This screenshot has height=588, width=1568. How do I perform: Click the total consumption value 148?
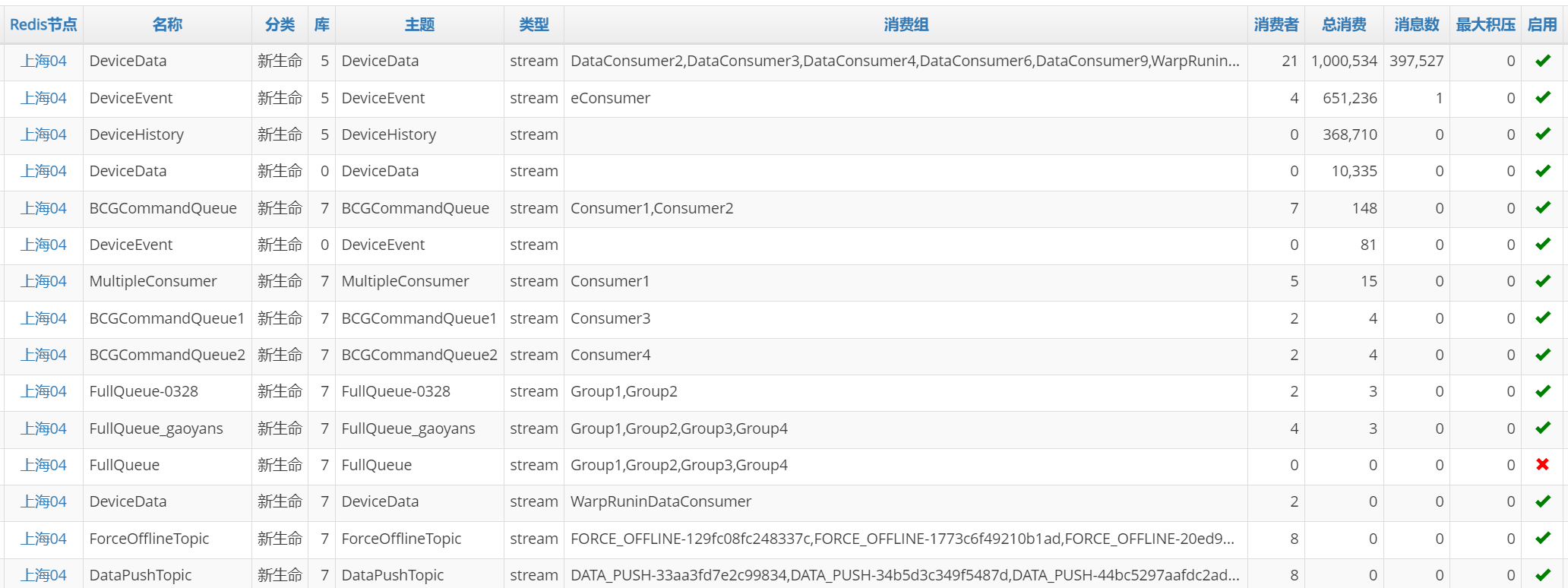[1364, 208]
